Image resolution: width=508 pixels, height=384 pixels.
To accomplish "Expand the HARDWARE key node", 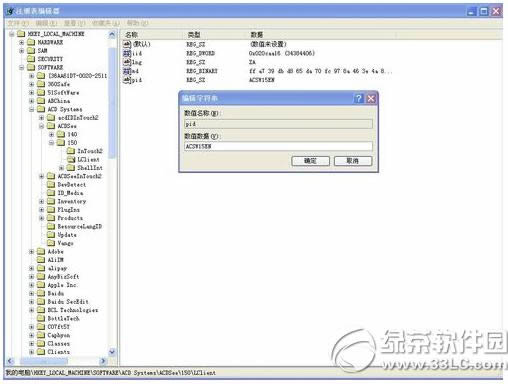I will pos(22,42).
